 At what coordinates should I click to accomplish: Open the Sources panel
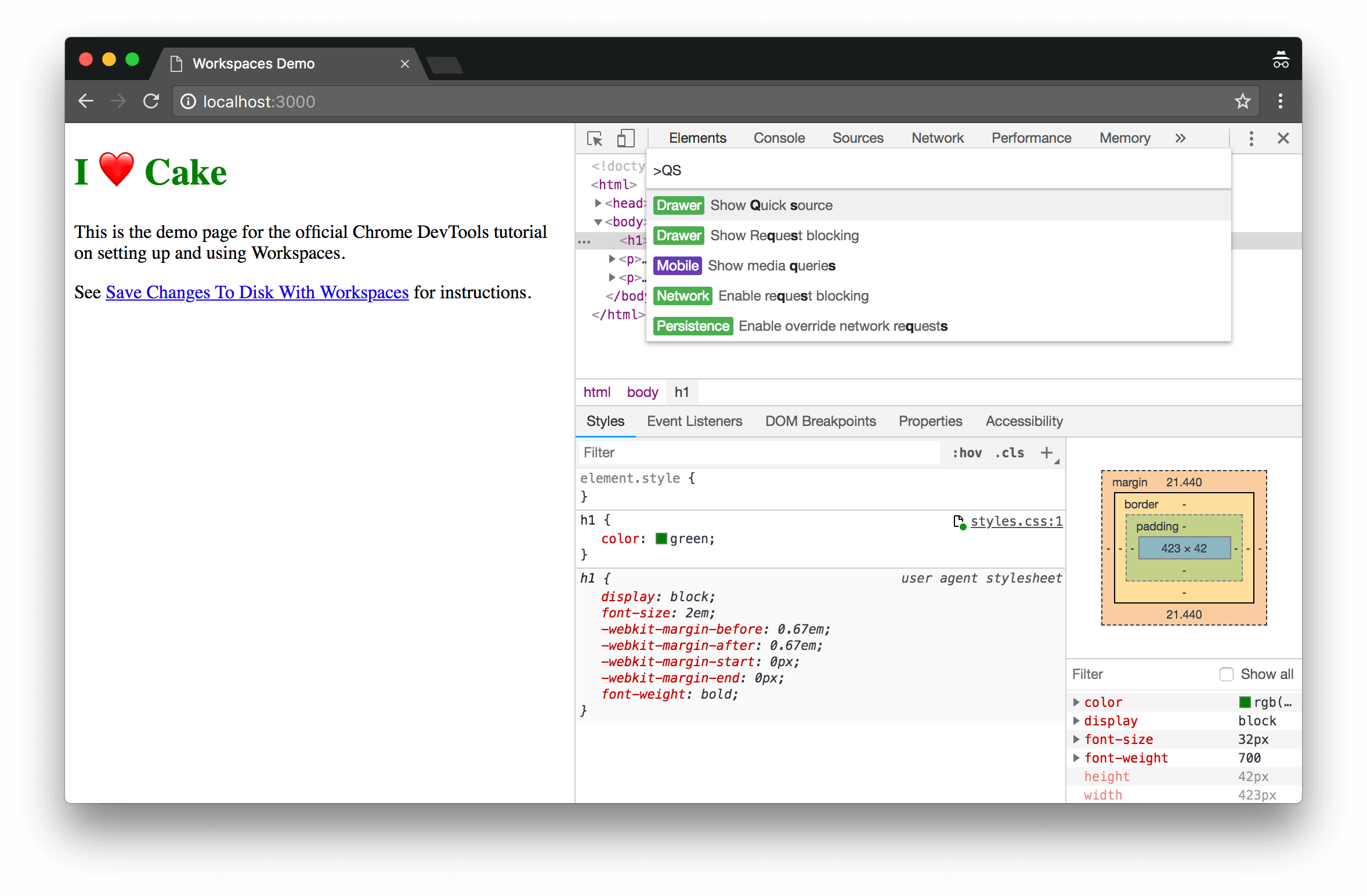pyautogui.click(x=858, y=138)
